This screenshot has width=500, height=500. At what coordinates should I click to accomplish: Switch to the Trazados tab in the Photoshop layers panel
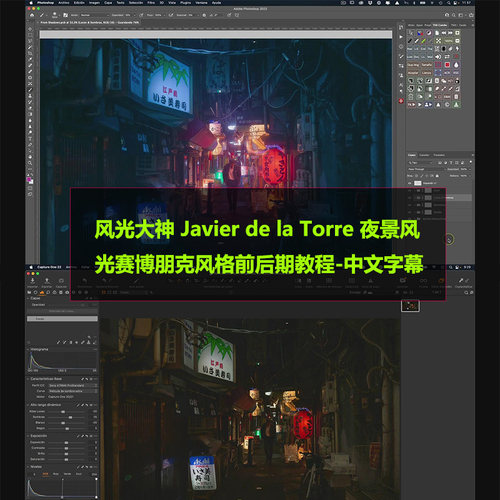(439, 155)
